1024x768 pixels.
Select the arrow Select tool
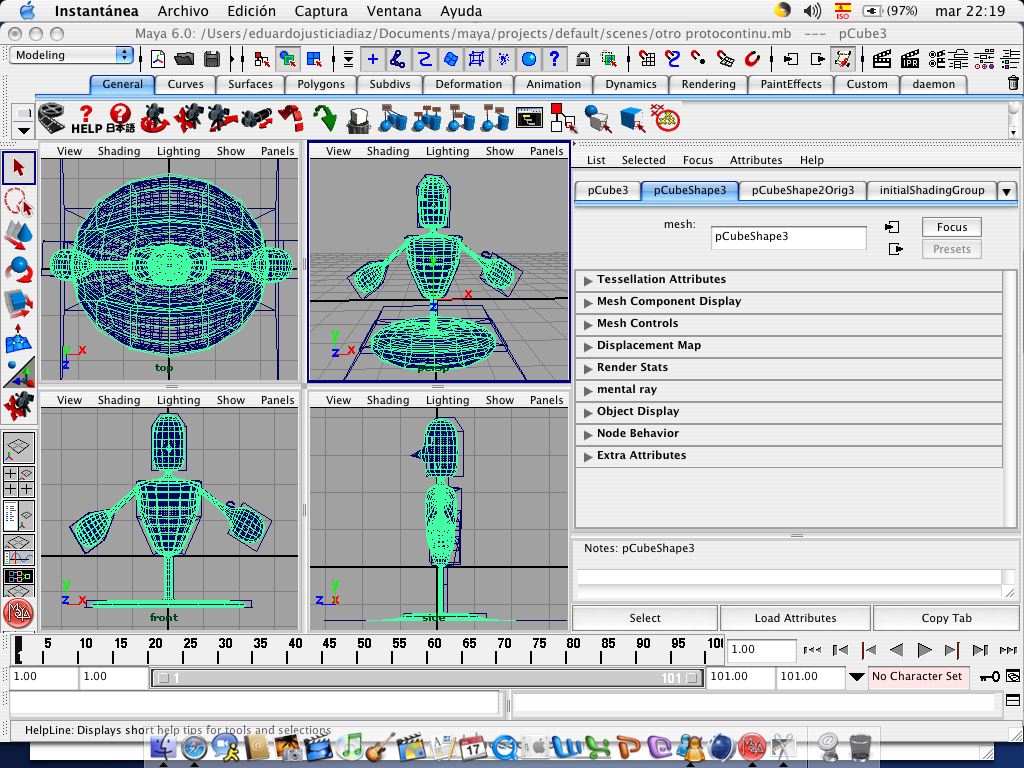pyautogui.click(x=18, y=168)
